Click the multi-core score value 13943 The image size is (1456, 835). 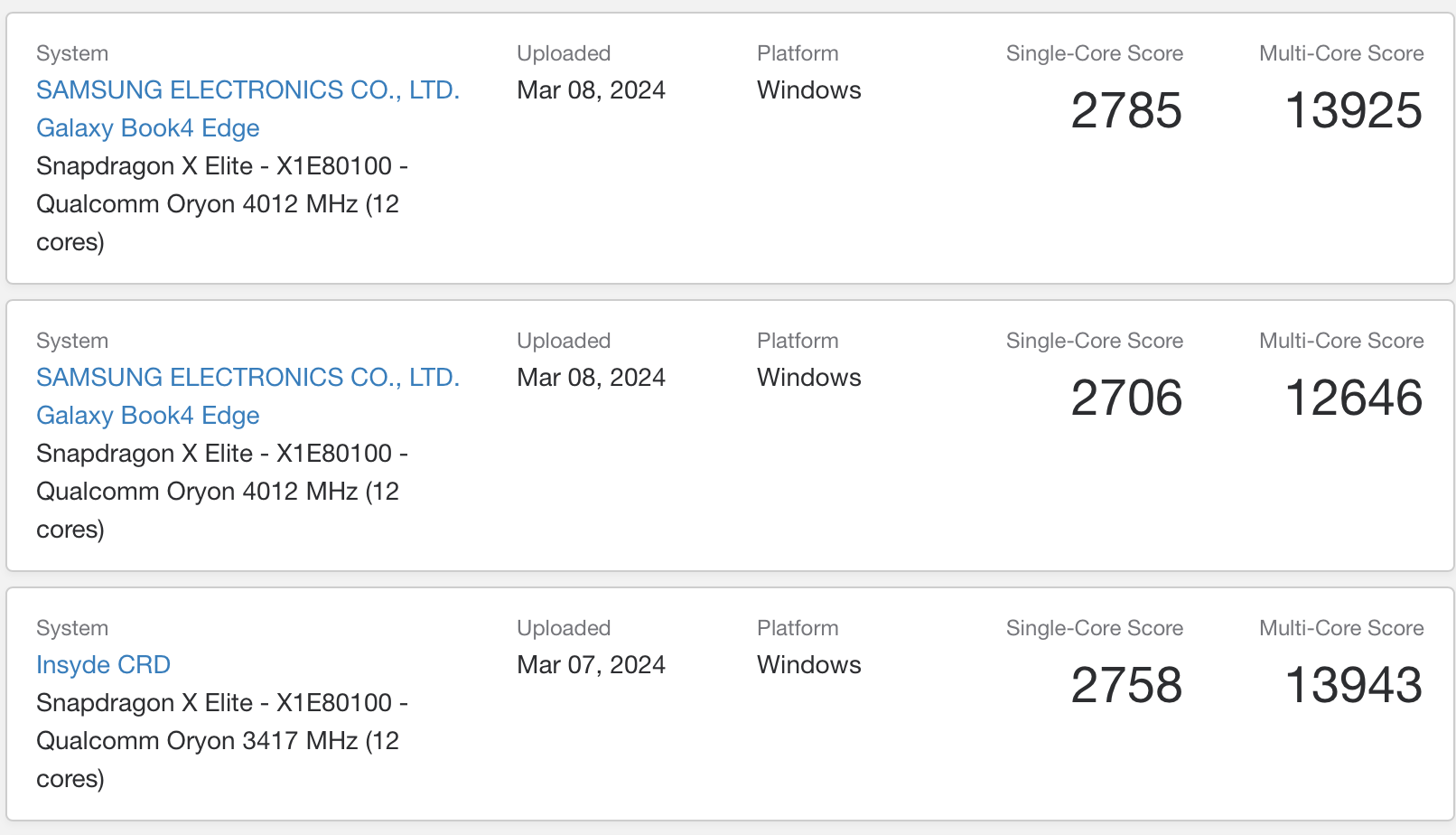[x=1353, y=686]
